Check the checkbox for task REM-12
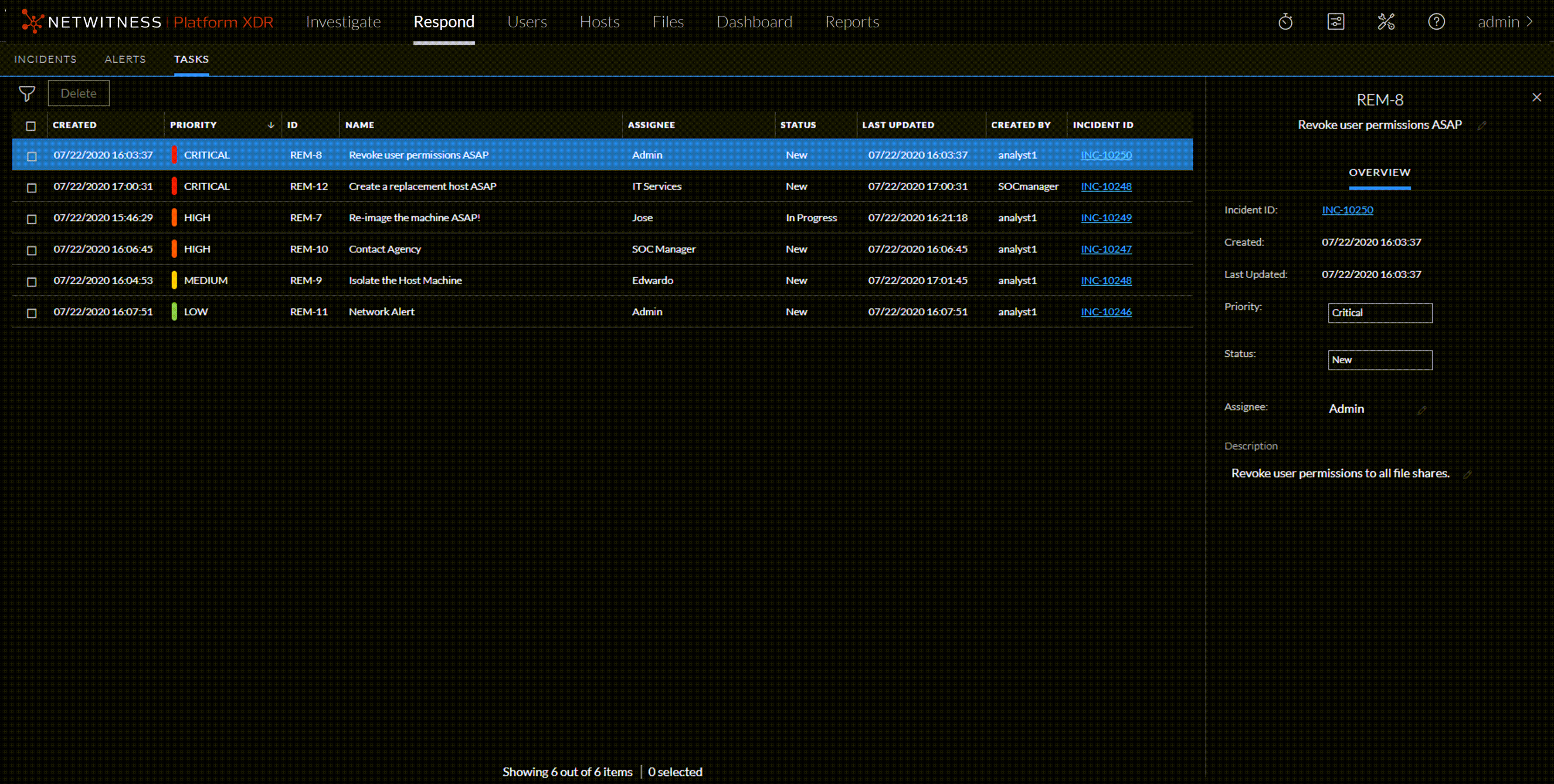The height and width of the screenshot is (784, 1554). (31, 187)
